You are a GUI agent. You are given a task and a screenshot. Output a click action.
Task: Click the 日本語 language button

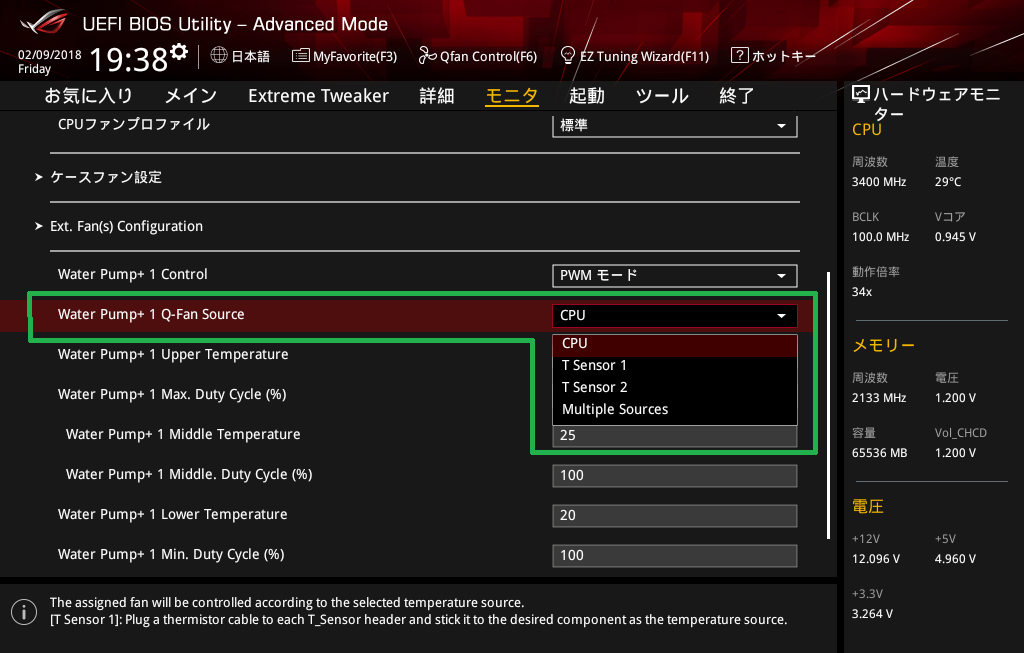(x=251, y=56)
